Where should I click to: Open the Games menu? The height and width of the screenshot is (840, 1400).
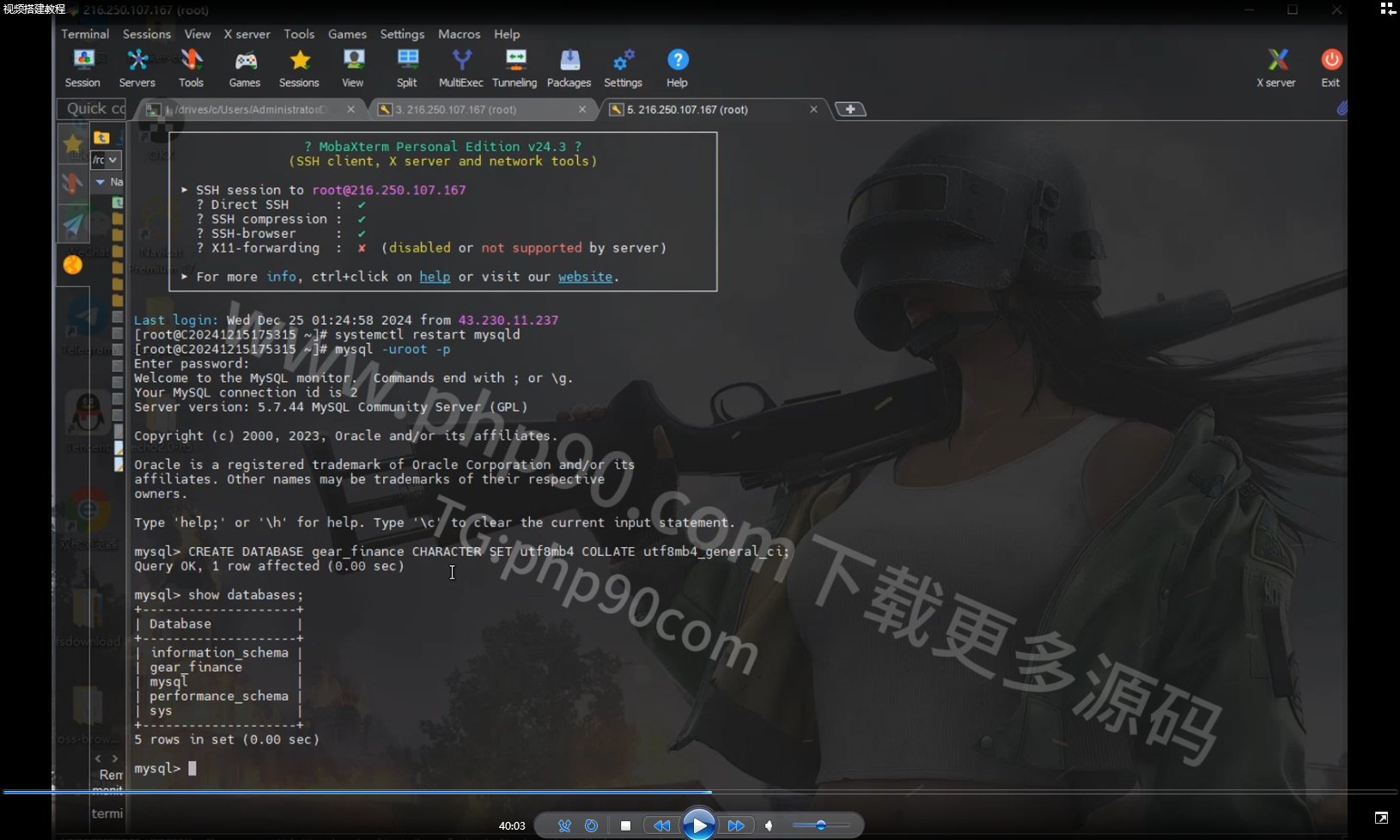347,34
